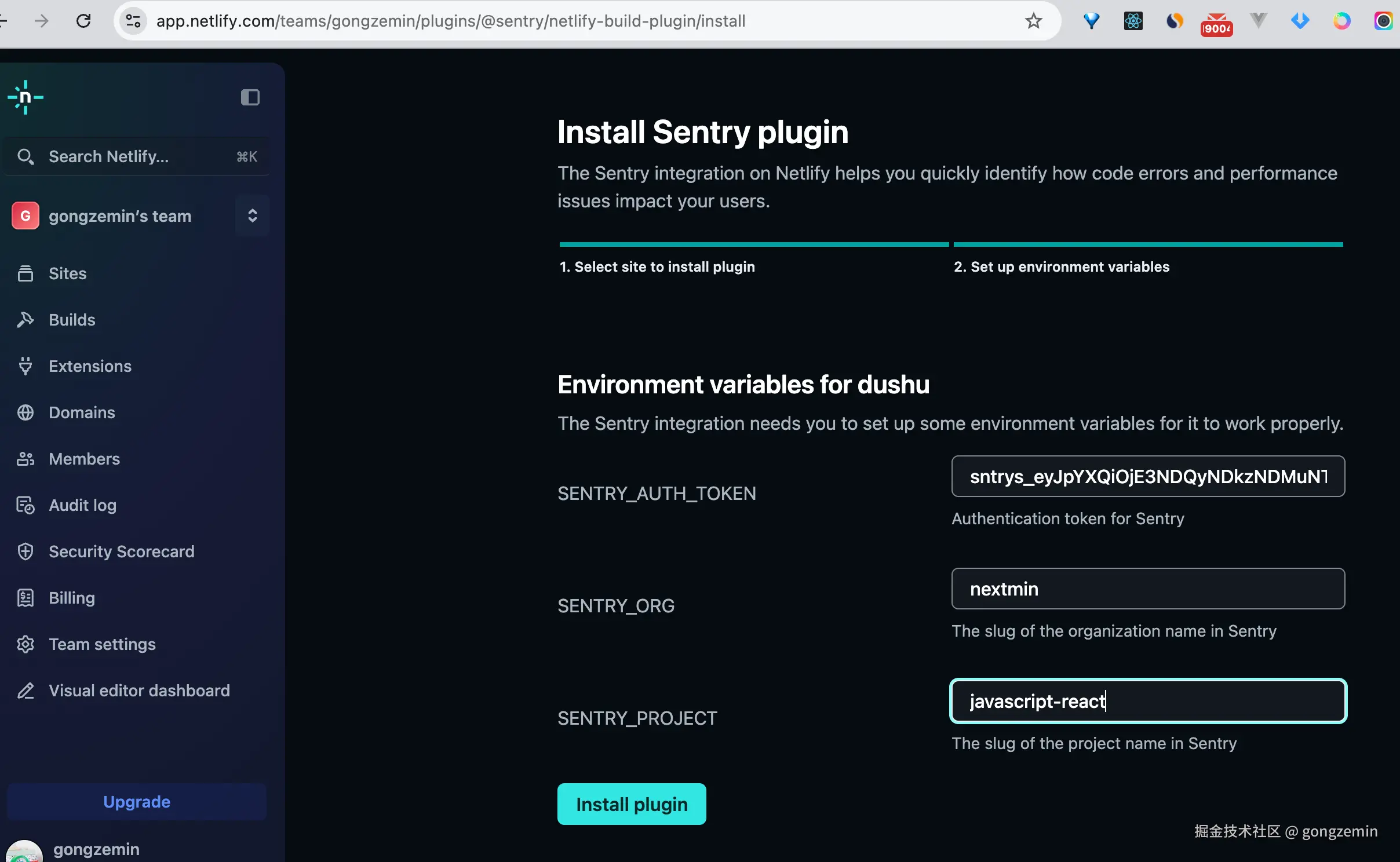Click the Builds hammer icon
1400x862 pixels.
[x=25, y=320]
